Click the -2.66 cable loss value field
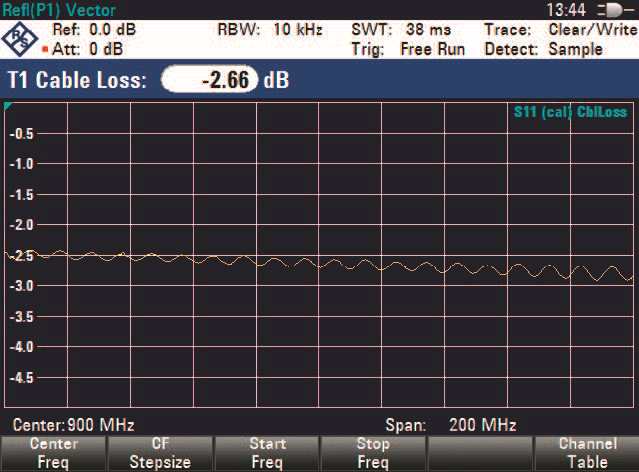Image resolution: width=639 pixels, height=472 pixels. 210,79
